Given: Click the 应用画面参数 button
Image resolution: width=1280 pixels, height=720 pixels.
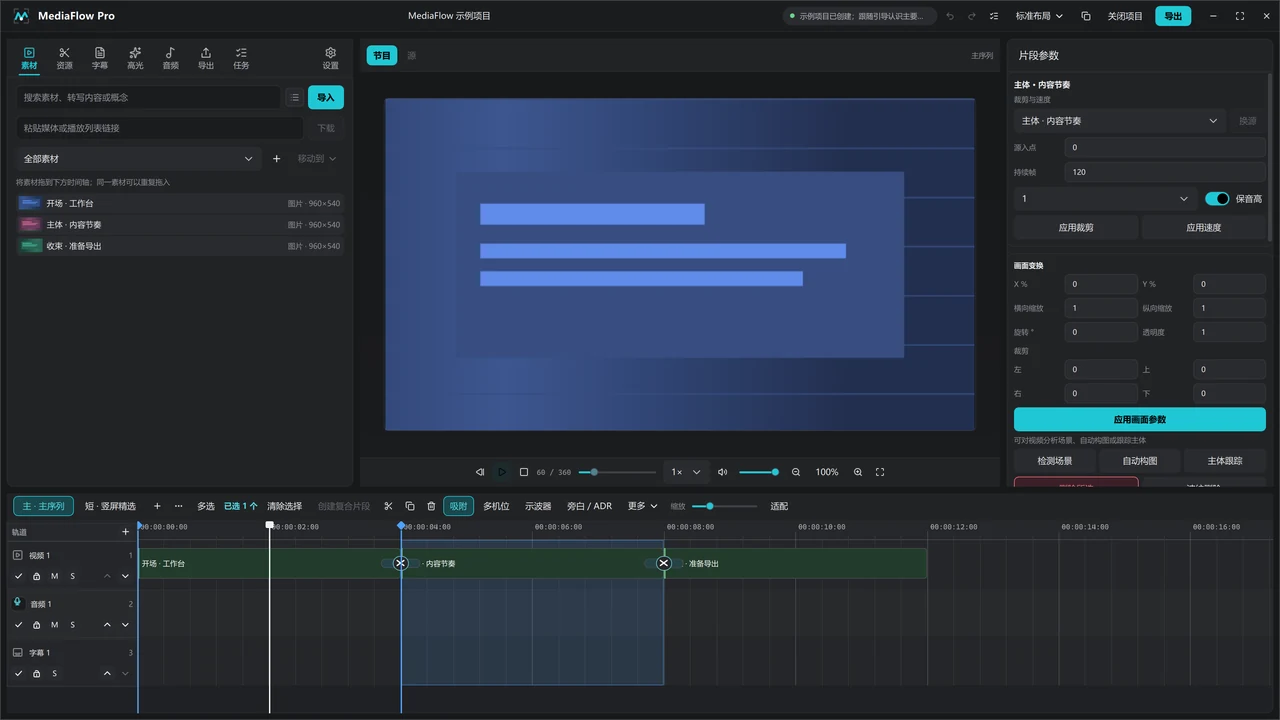Looking at the screenshot, I should click(1140, 419).
